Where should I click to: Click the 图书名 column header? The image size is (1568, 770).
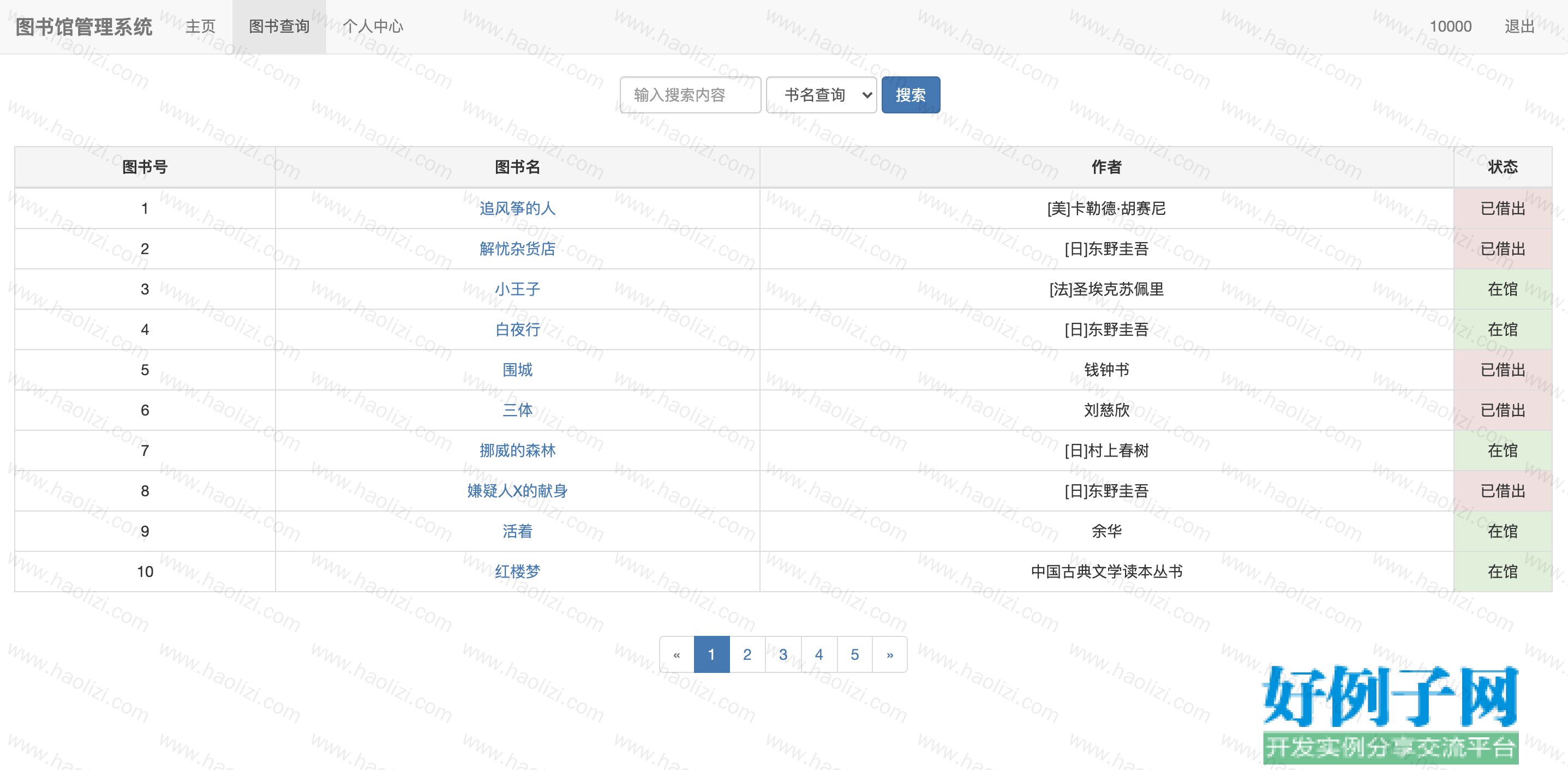tap(517, 167)
